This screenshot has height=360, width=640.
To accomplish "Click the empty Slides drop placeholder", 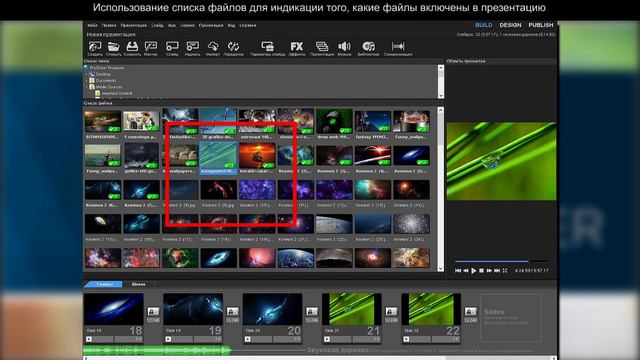I will (511, 318).
